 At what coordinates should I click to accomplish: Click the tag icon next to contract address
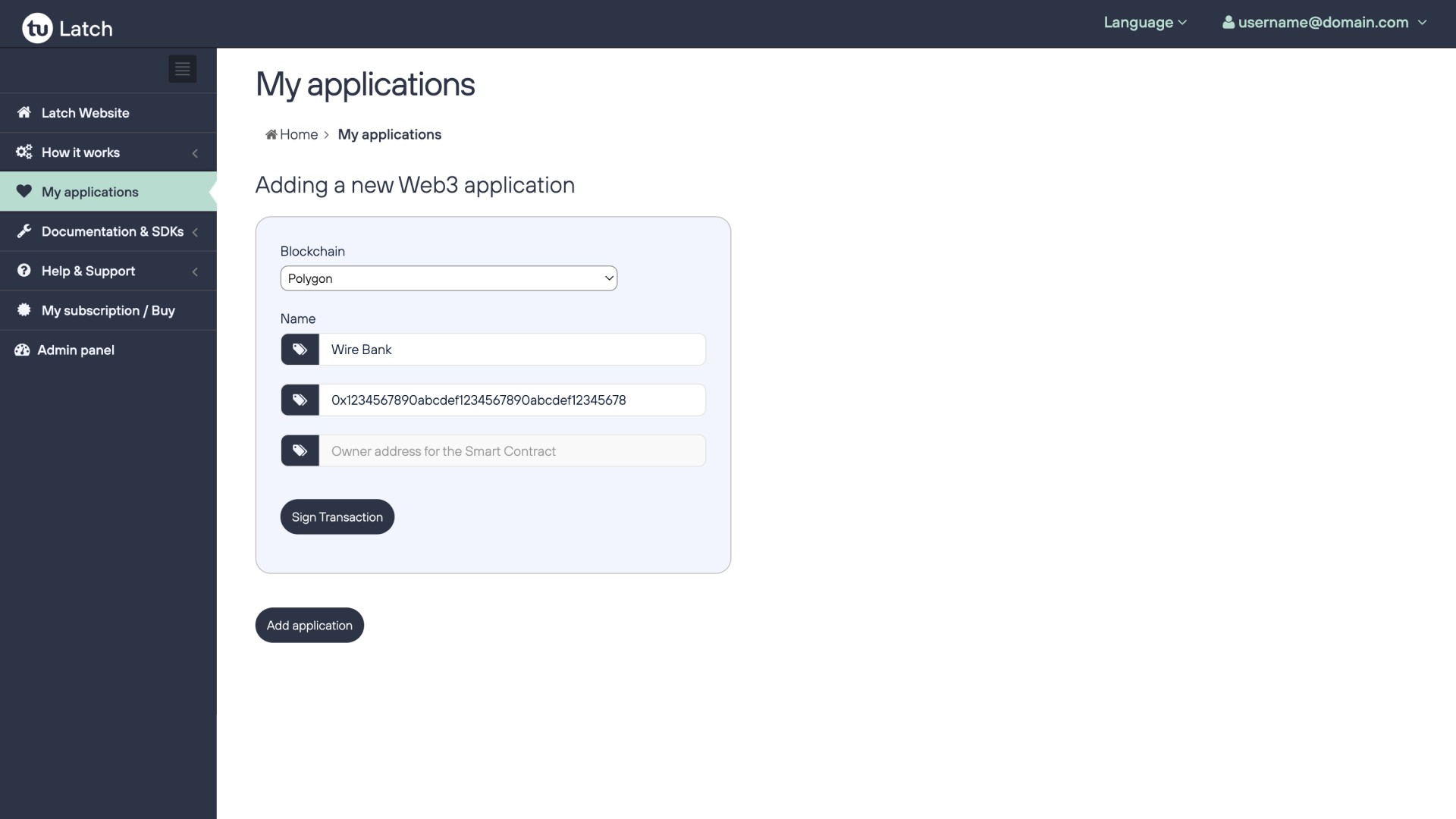click(300, 399)
